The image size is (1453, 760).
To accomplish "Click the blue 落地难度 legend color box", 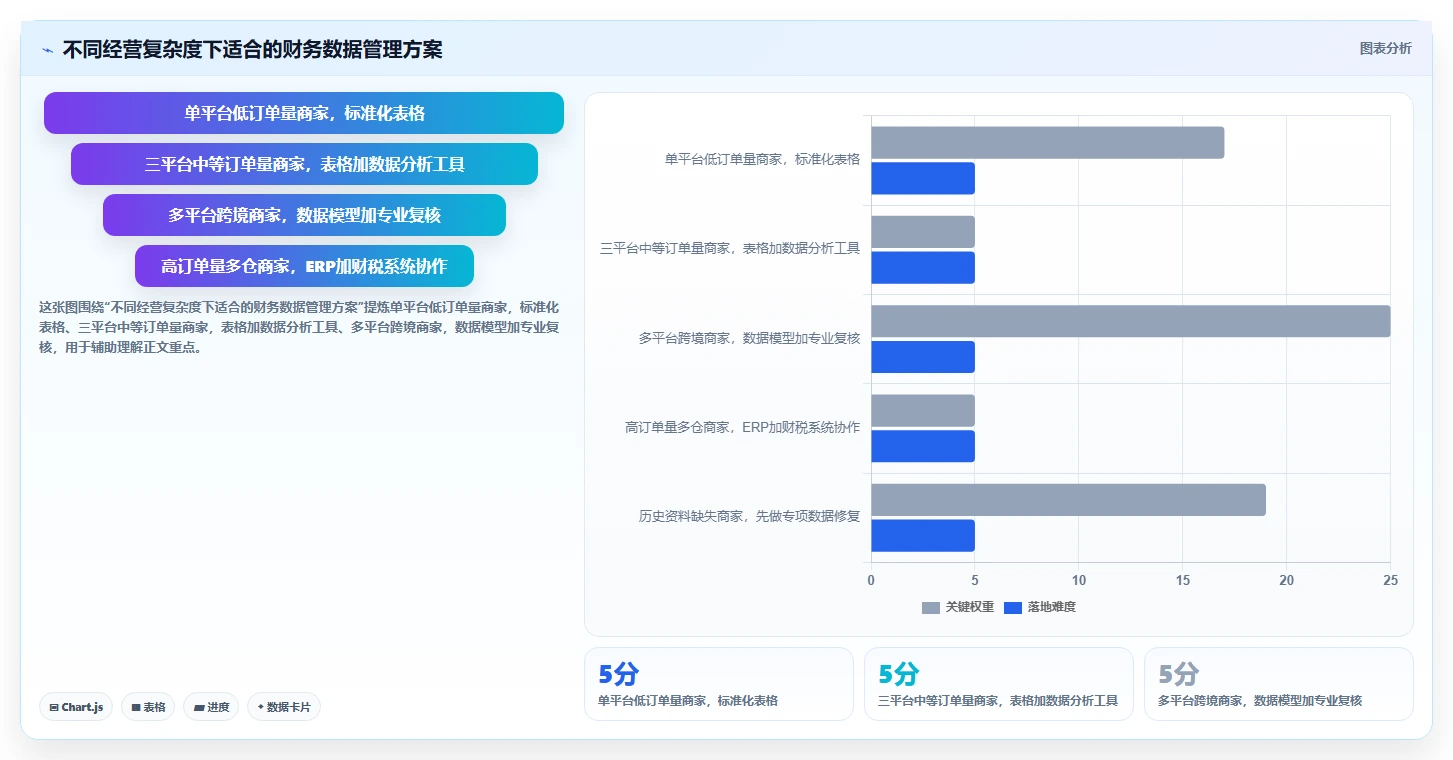I will tap(1013, 608).
